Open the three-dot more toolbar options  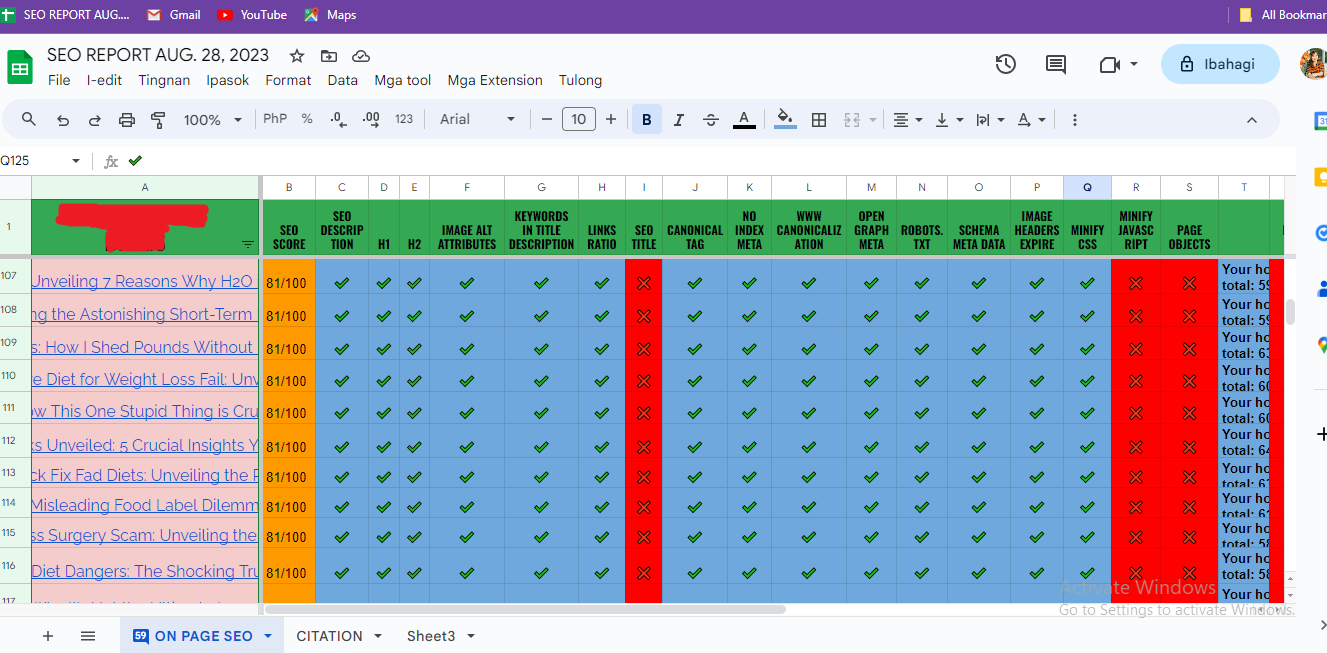pyautogui.click(x=1075, y=120)
